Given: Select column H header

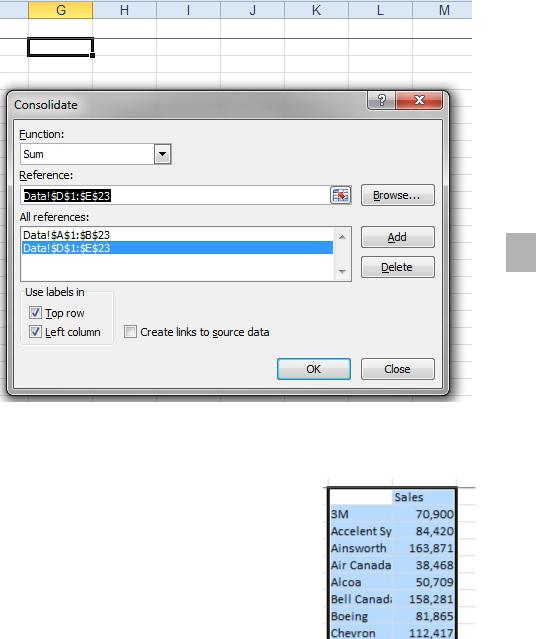Looking at the screenshot, I should click(125, 10).
